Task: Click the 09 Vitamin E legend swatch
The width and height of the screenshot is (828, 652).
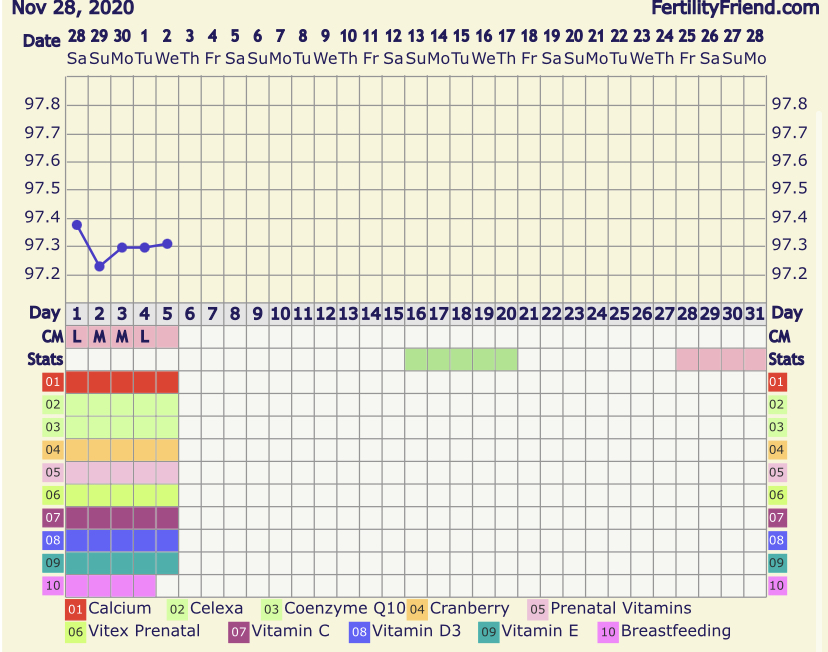Action: point(488,632)
